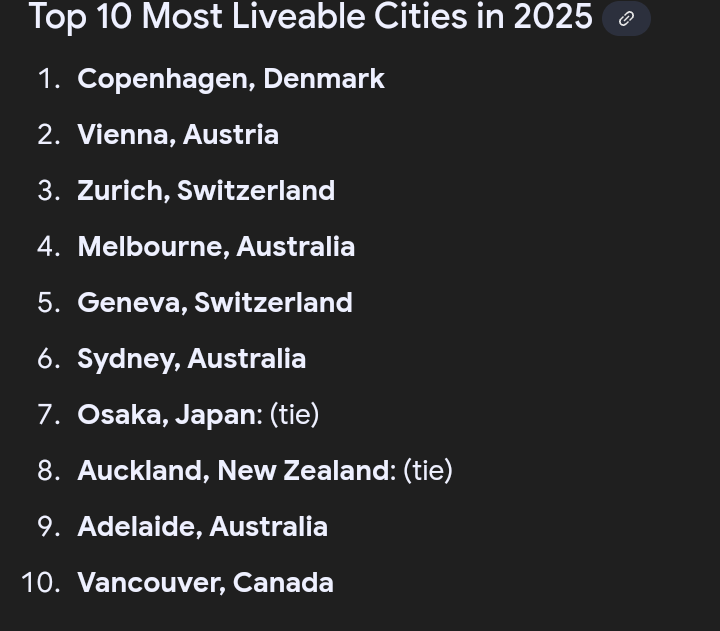
Task: Click list number 9 marker
Action: click(49, 527)
